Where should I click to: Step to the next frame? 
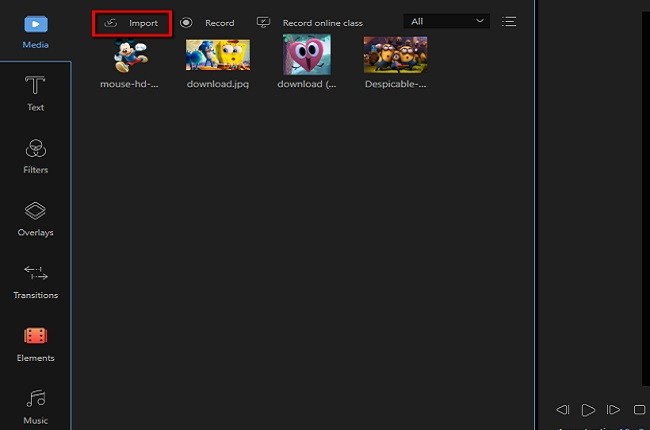tap(613, 410)
